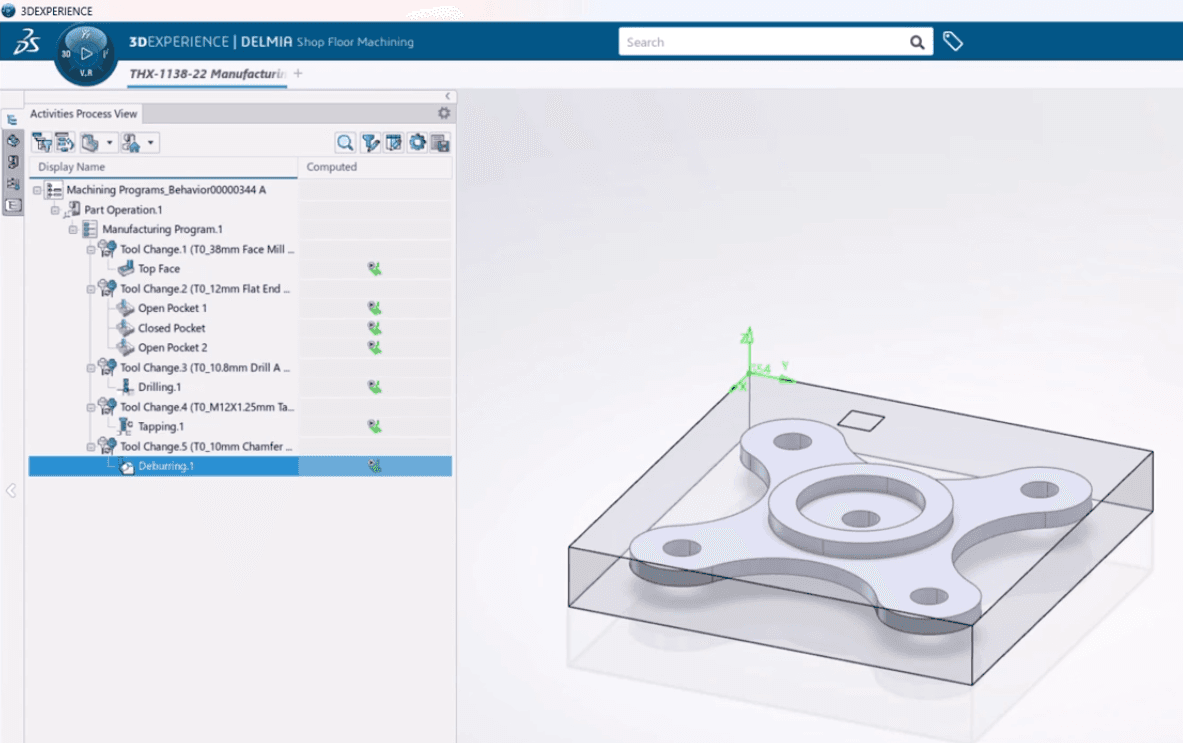Select the third sidebar machine icon
Image resolution: width=1183 pixels, height=743 pixels.
(x=13, y=162)
